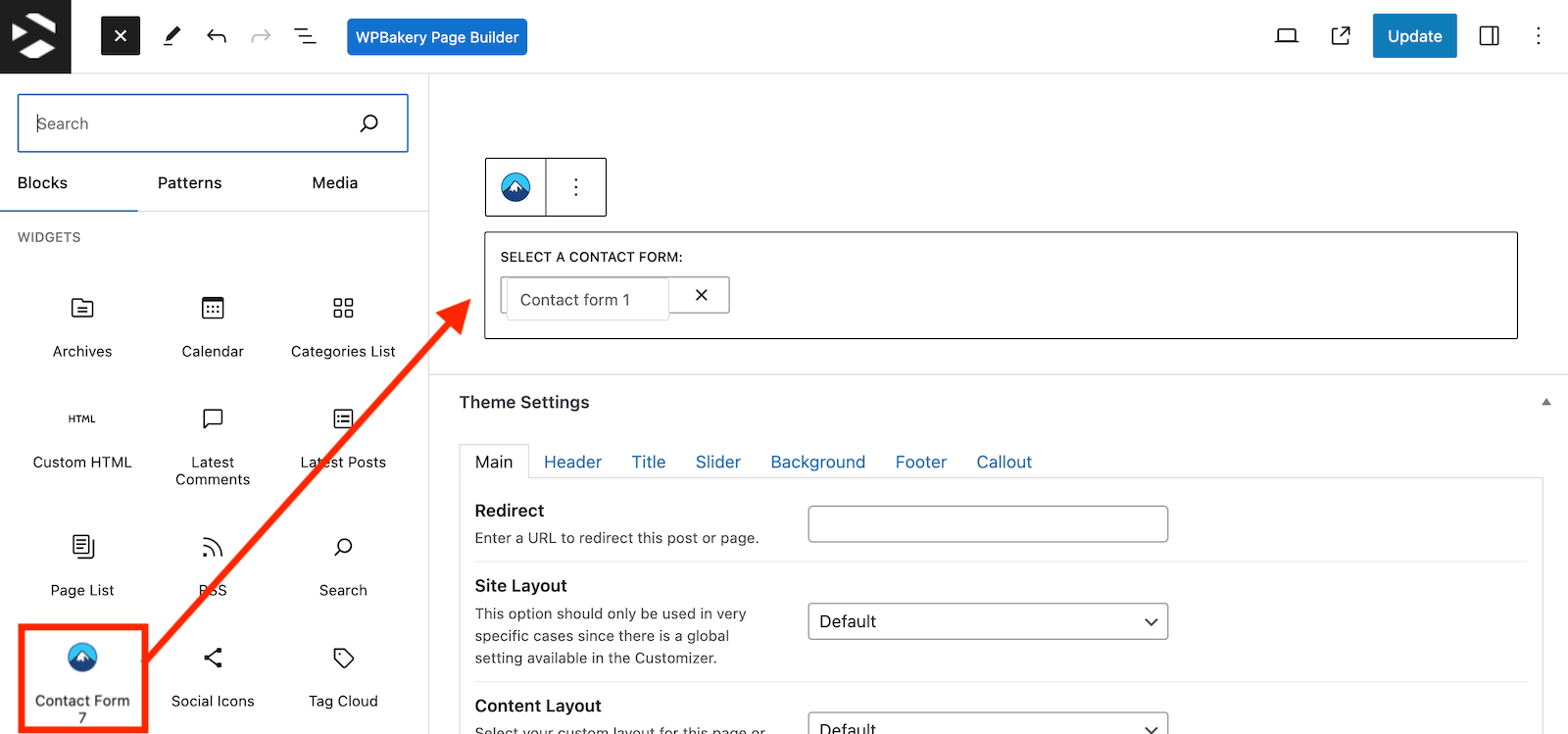Image resolution: width=1568 pixels, height=734 pixels.
Task: Switch to Media tab
Action: [x=335, y=183]
